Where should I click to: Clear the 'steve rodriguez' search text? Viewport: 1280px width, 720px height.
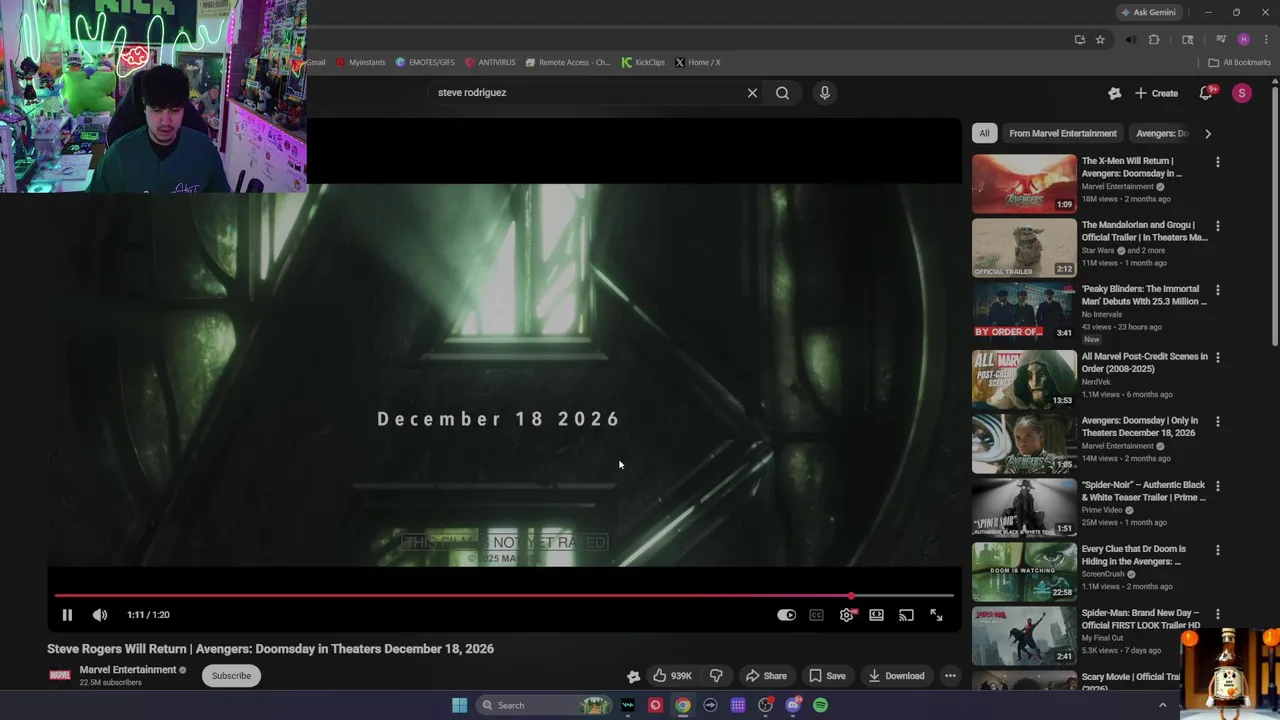[x=752, y=93]
